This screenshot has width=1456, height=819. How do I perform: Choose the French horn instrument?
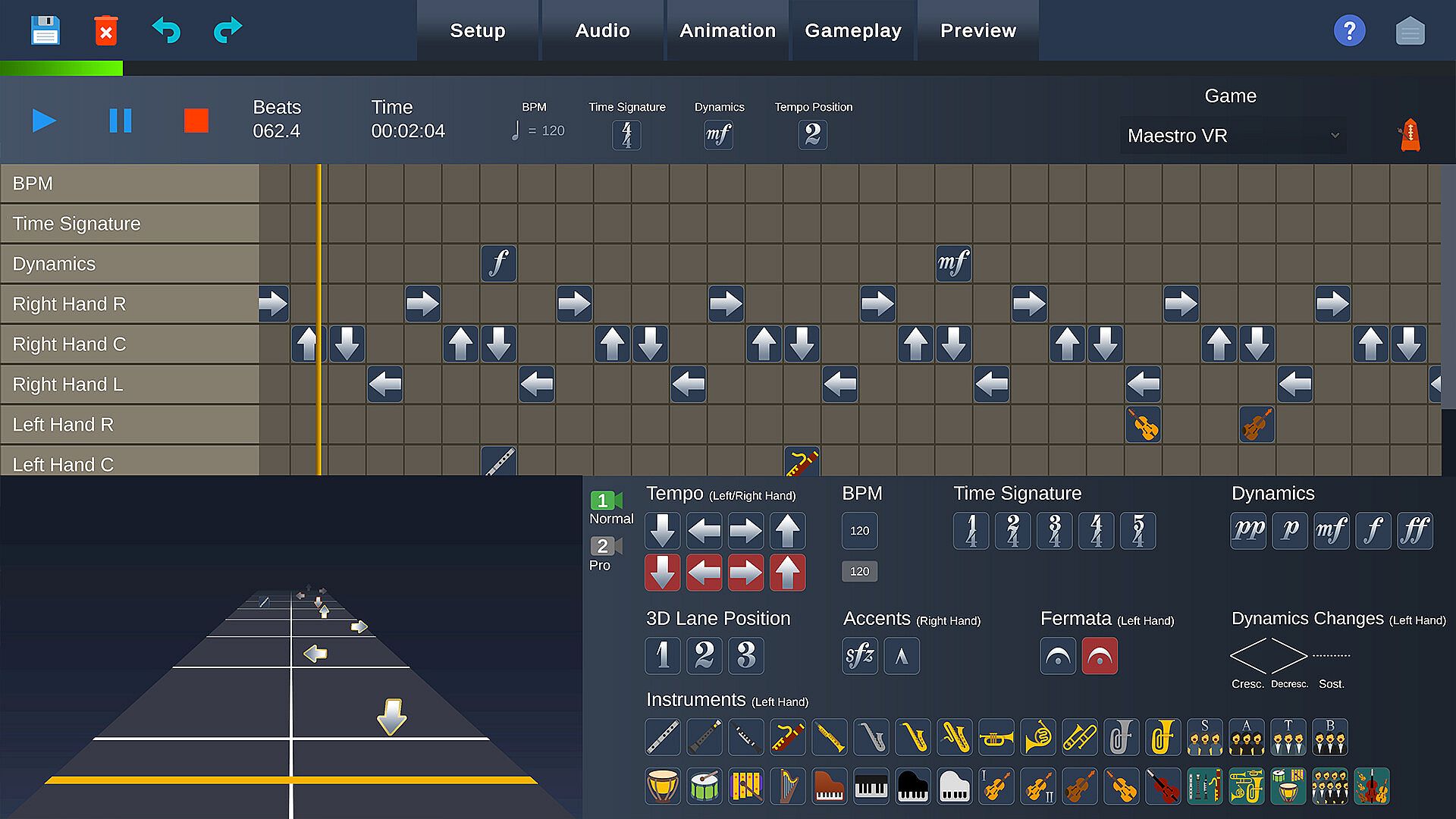point(1037,736)
